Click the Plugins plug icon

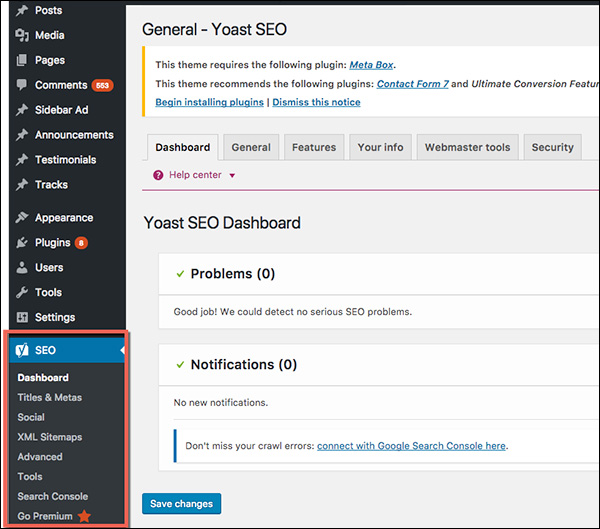(22, 243)
